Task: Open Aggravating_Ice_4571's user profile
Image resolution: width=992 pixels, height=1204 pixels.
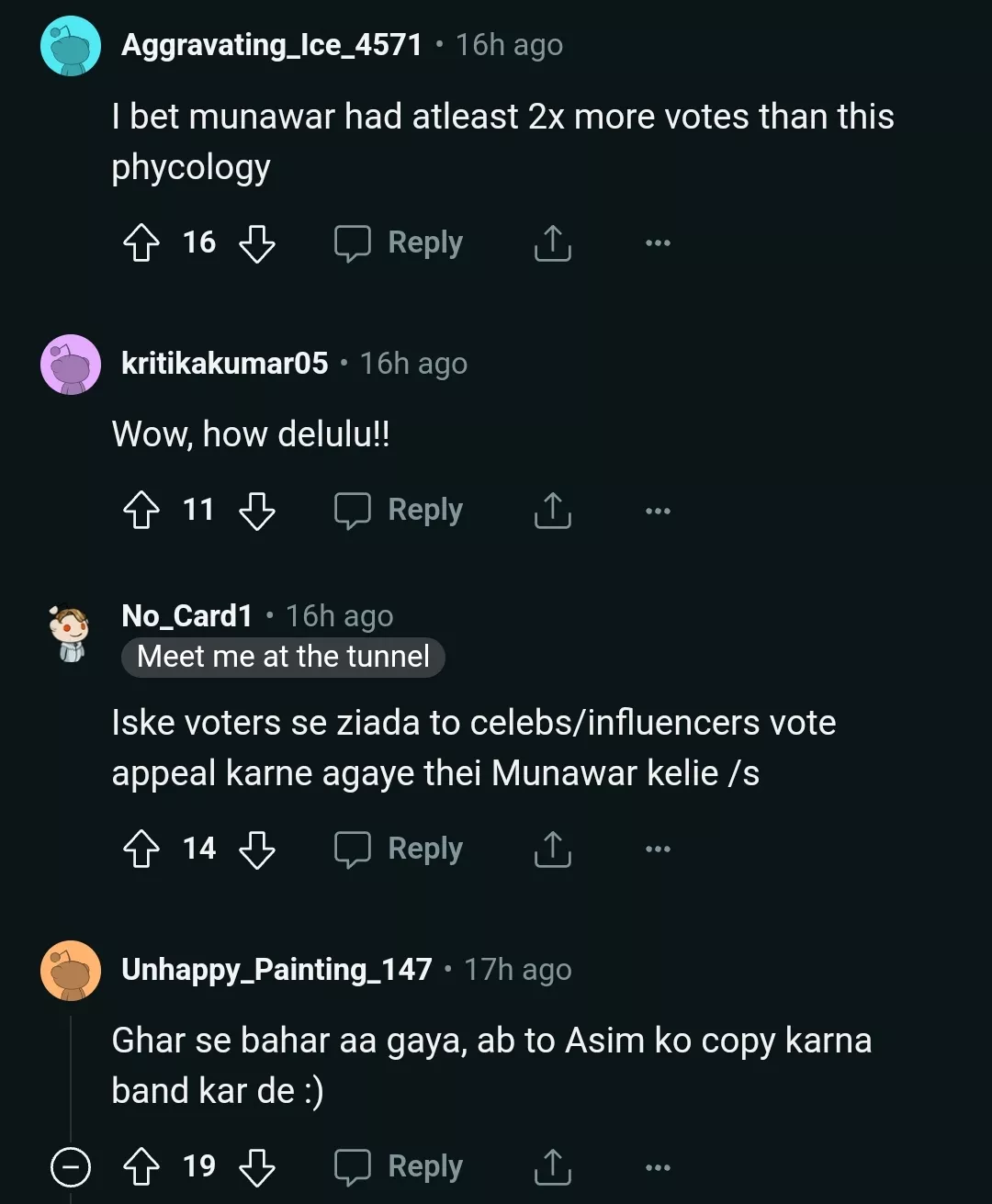Action: 271,45
